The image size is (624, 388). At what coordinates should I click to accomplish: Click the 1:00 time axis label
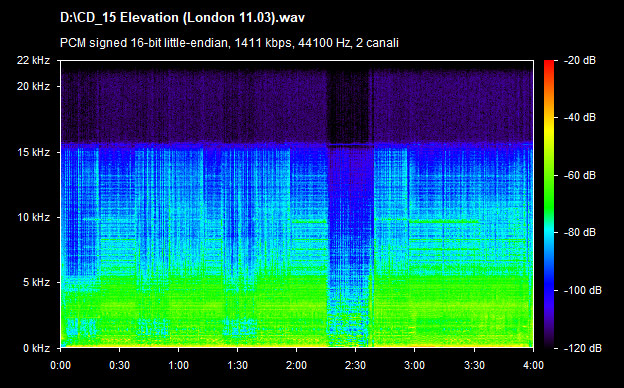pos(178,365)
